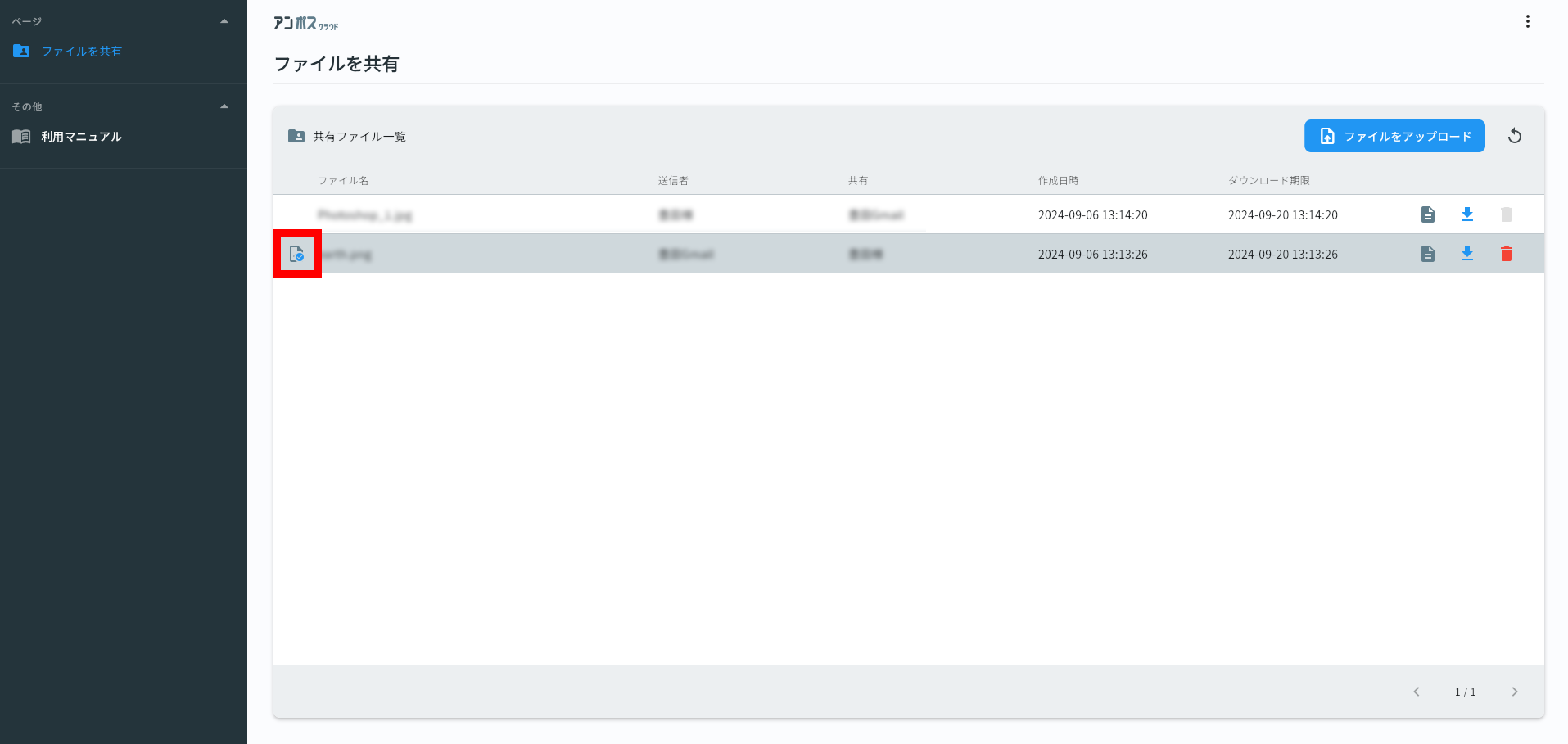Click the verified file icon in second row
The width and height of the screenshot is (1568, 744).
[296, 255]
